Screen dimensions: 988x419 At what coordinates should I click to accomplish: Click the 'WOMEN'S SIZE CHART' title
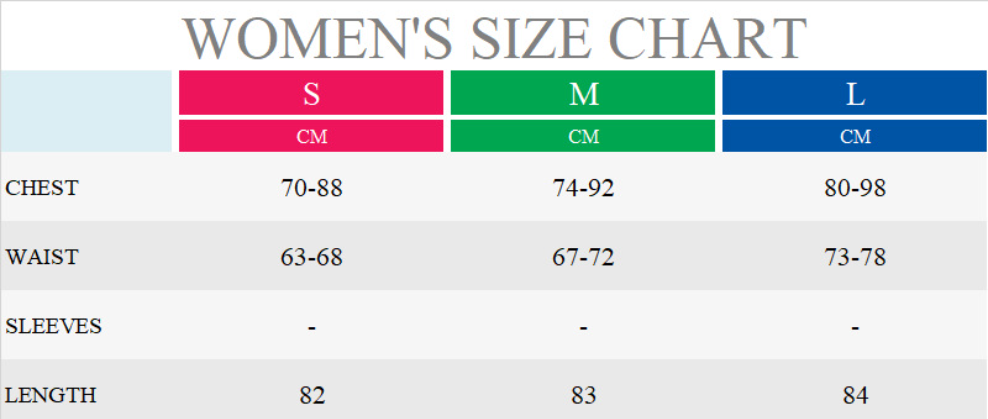pos(494,37)
